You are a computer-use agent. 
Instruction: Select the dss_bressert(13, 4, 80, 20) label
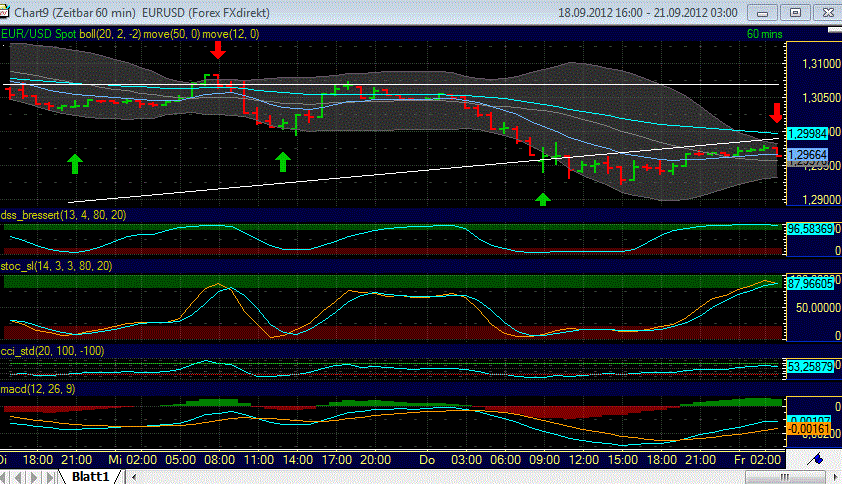point(63,215)
